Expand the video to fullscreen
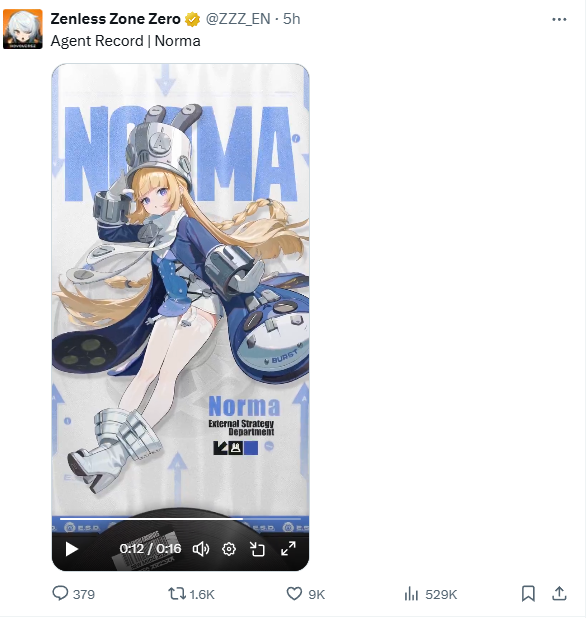The image size is (588, 618). pyautogui.click(x=288, y=549)
